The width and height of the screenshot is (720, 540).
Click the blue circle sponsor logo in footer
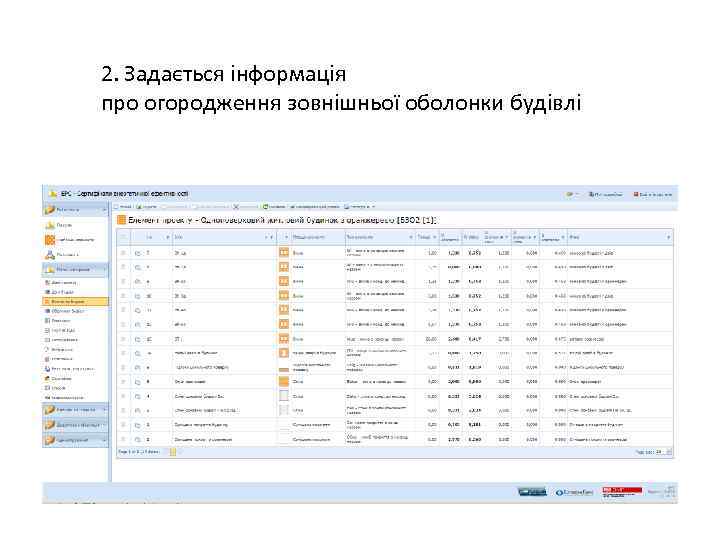(574, 492)
